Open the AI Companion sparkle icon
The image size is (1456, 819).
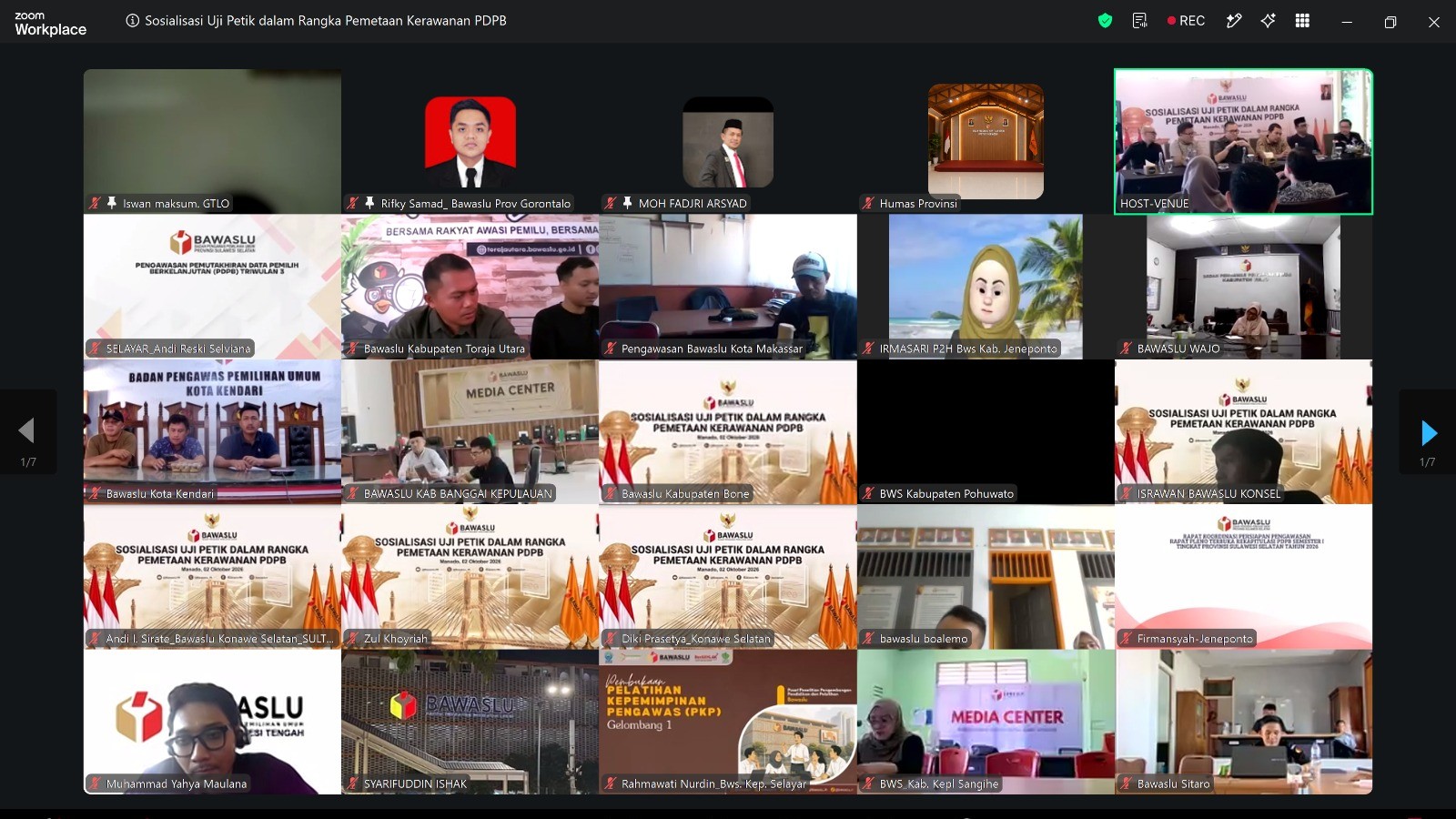pyautogui.click(x=1268, y=21)
